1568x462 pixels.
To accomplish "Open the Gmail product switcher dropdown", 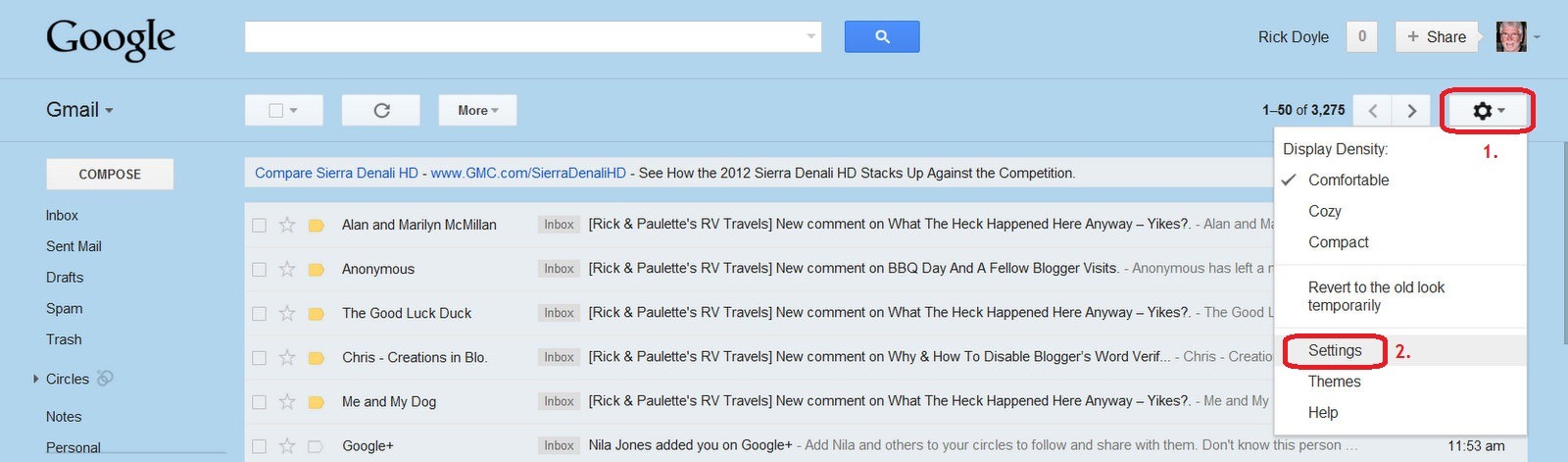I will click(x=79, y=110).
